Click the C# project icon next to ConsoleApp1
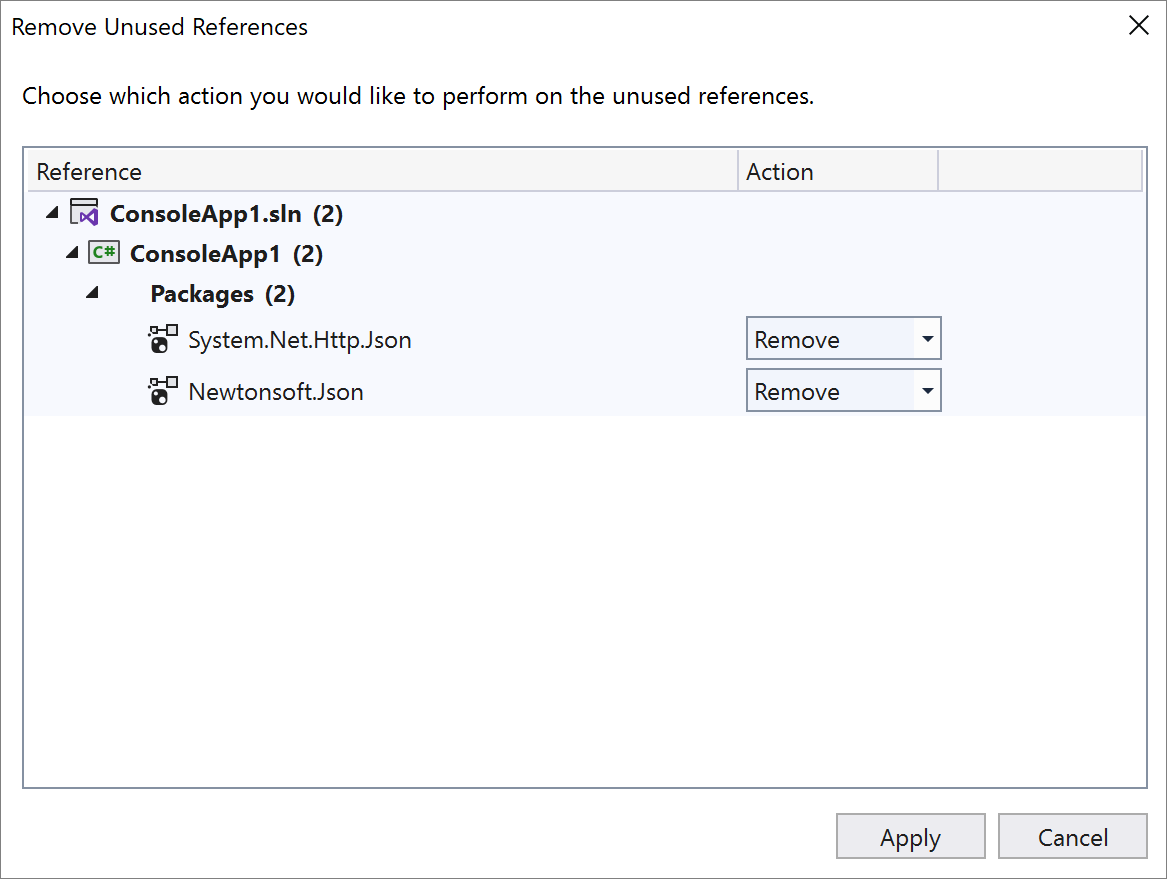Image resolution: width=1167 pixels, height=879 pixels. pos(104,252)
